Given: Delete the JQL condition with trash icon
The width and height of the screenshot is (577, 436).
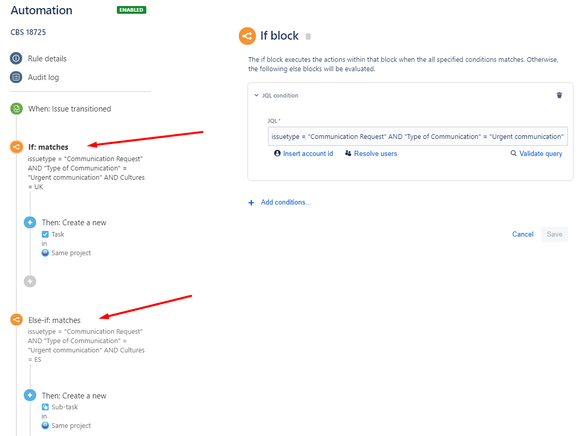Looking at the screenshot, I should coord(559,95).
